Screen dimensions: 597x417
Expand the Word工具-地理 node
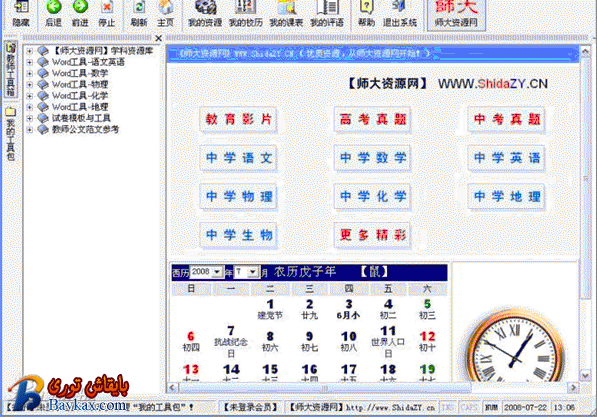[29, 107]
